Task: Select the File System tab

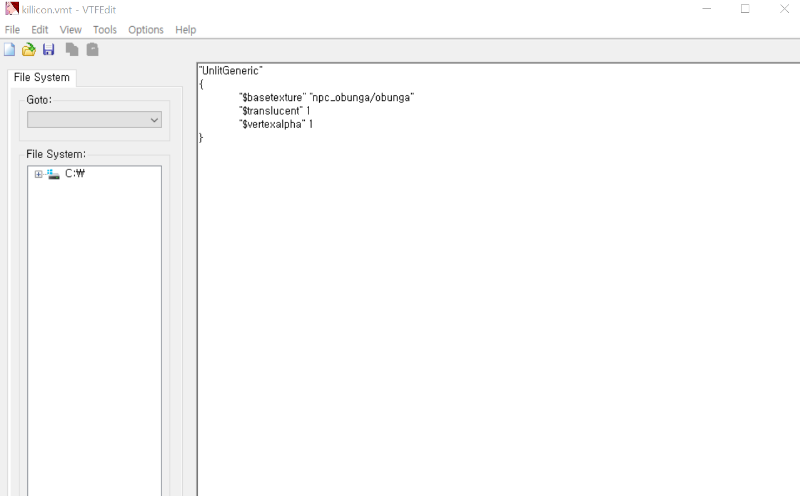Action: 42,78
